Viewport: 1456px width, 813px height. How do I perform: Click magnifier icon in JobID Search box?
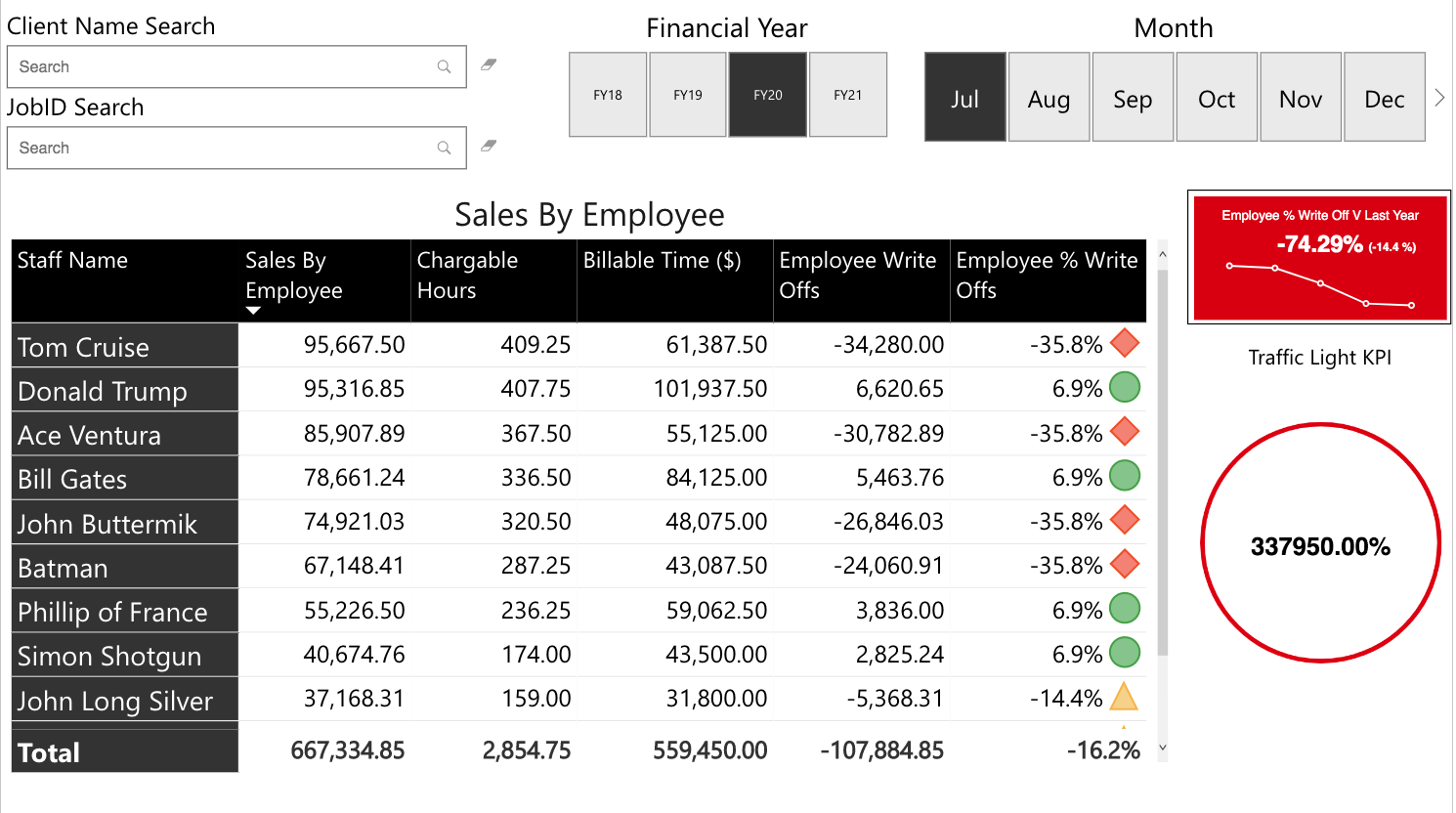[444, 148]
